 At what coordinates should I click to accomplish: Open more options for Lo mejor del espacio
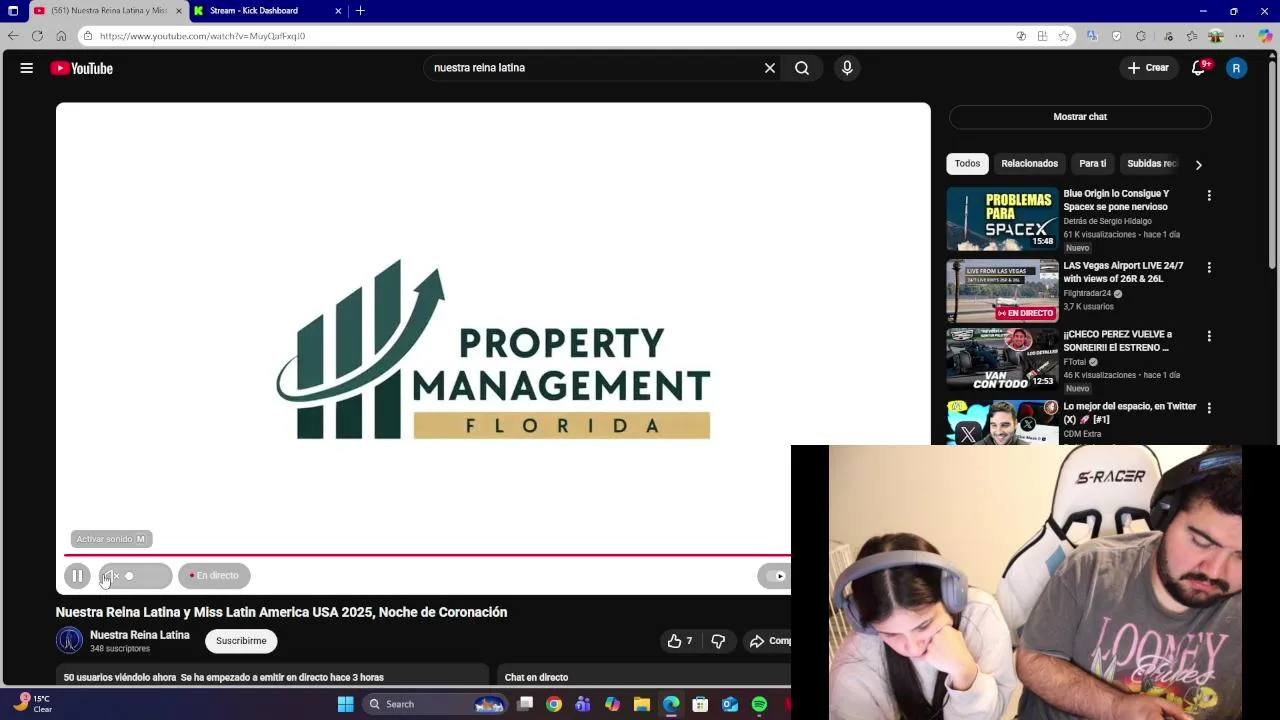pyautogui.click(x=1209, y=408)
